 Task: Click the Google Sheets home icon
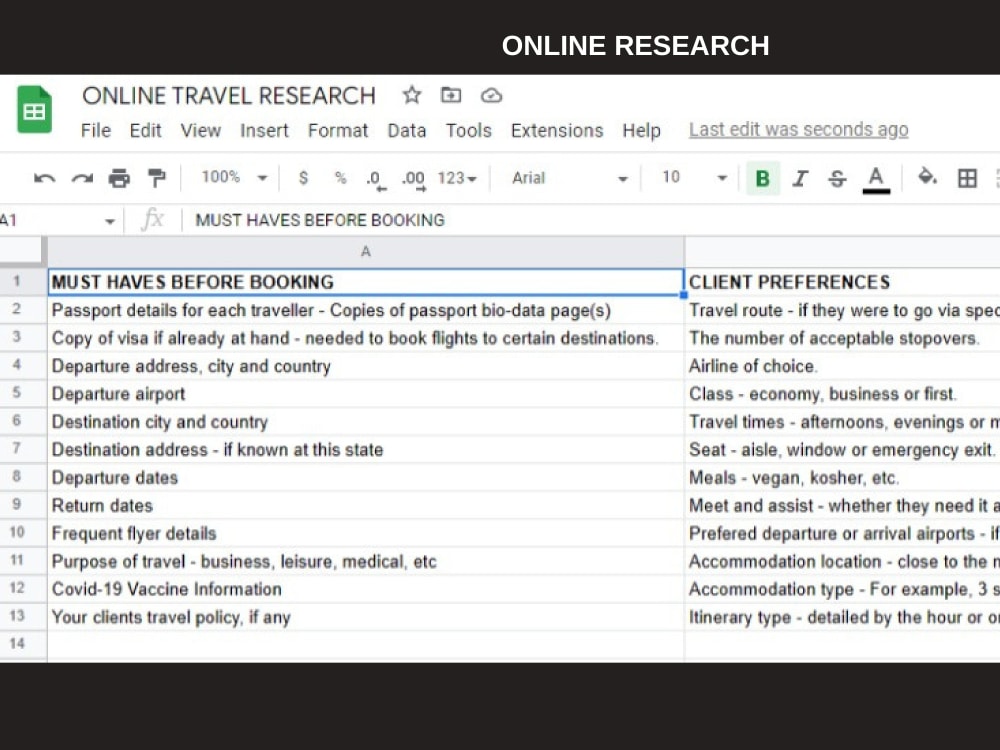(34, 109)
